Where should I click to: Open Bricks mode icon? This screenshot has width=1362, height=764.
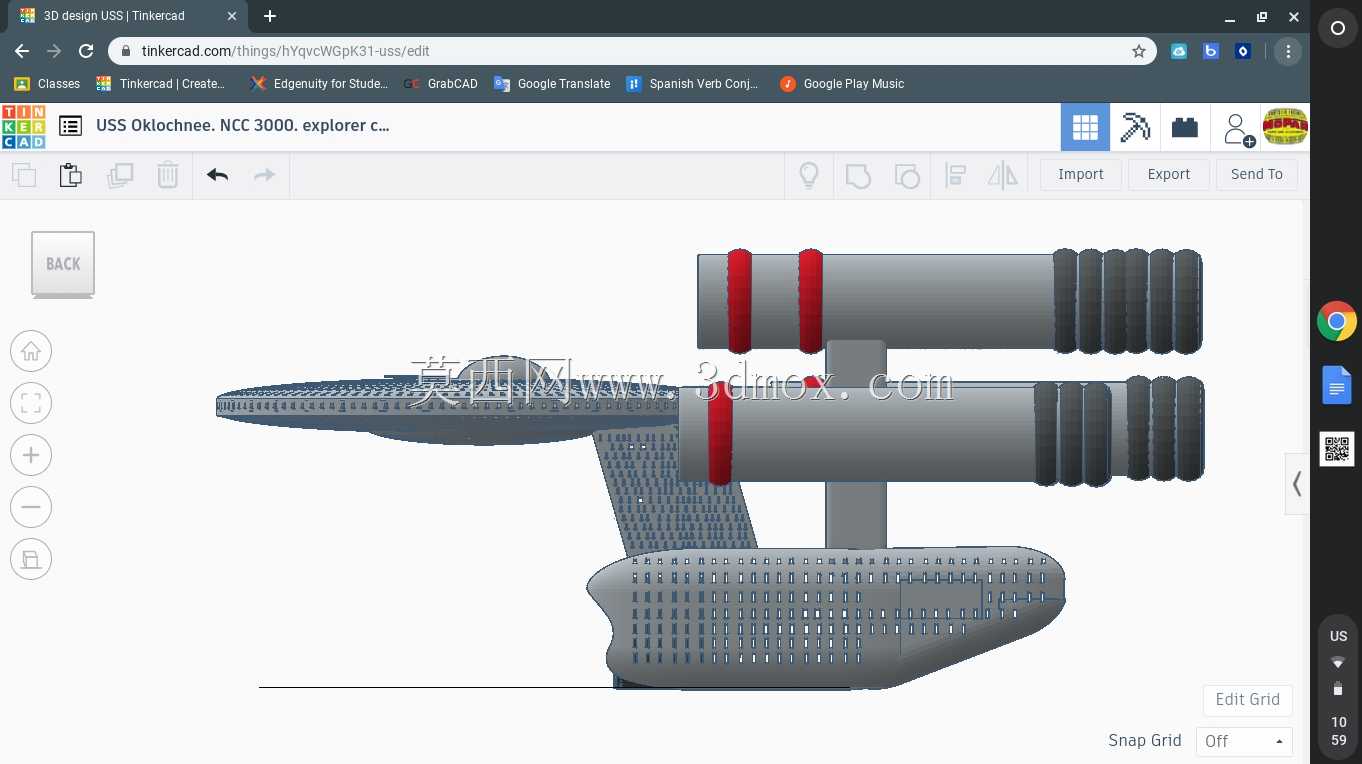1185,127
